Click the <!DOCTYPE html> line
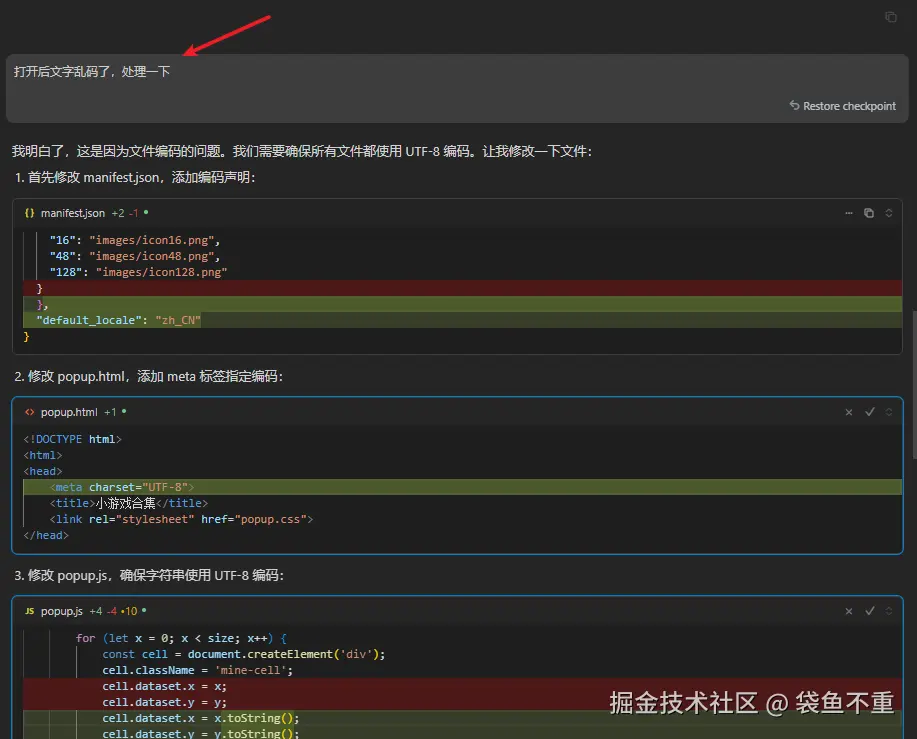 pyautogui.click(x=73, y=439)
